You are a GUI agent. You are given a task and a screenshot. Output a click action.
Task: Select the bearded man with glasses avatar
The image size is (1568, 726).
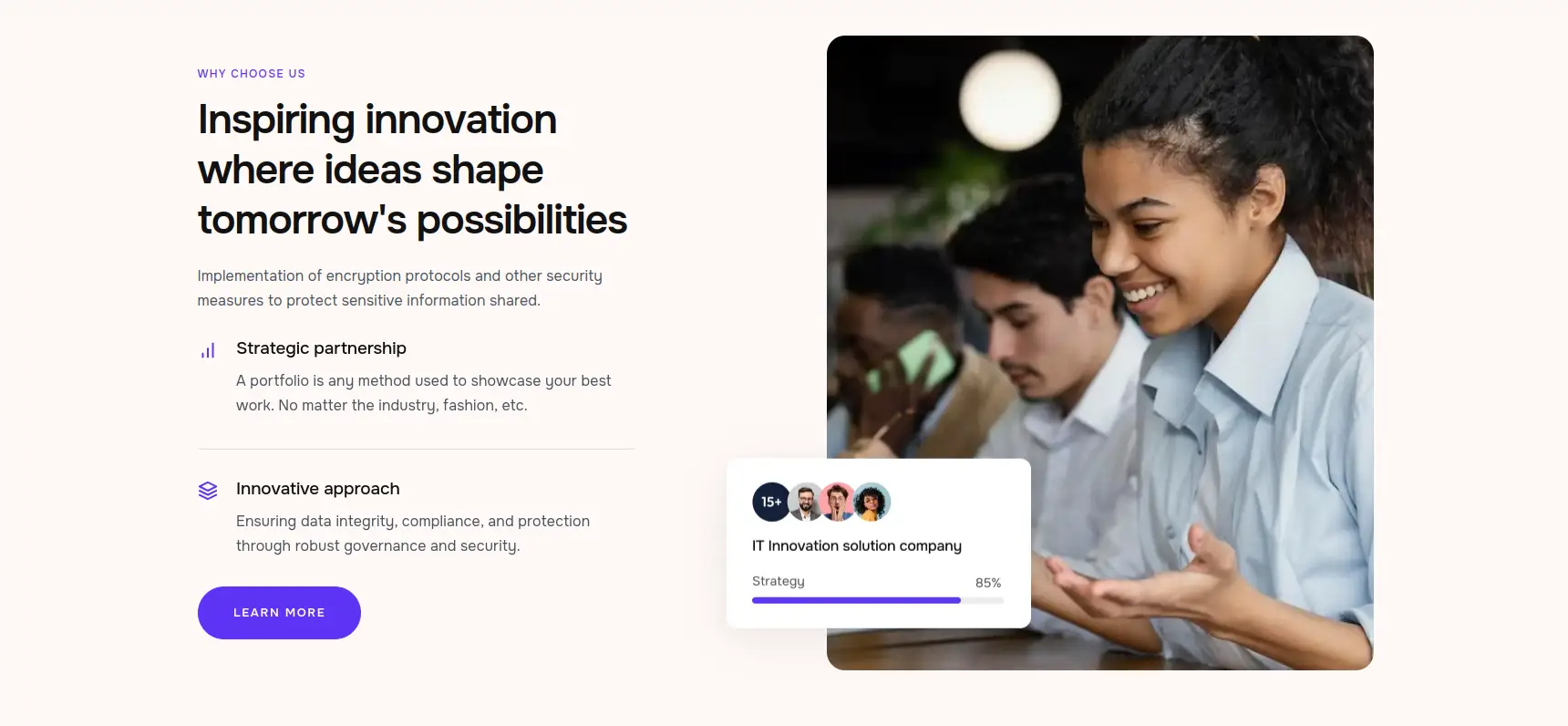point(806,502)
